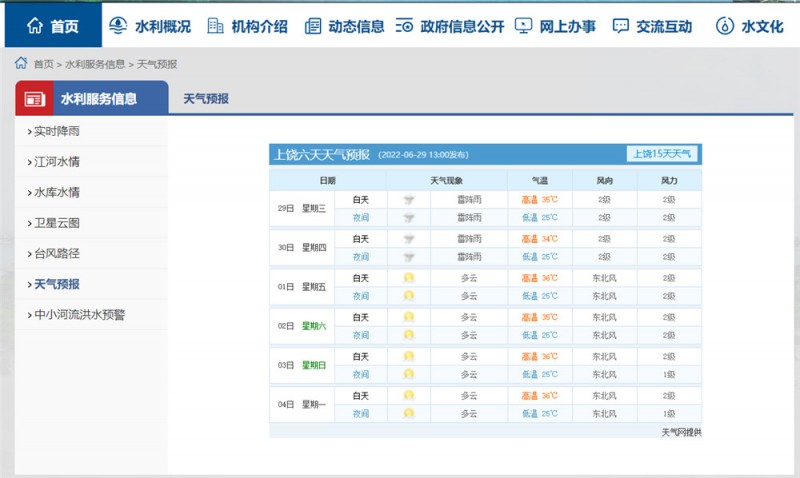800x478 pixels.
Task: Open the 江河水情 sidebar item
Action: (92, 162)
